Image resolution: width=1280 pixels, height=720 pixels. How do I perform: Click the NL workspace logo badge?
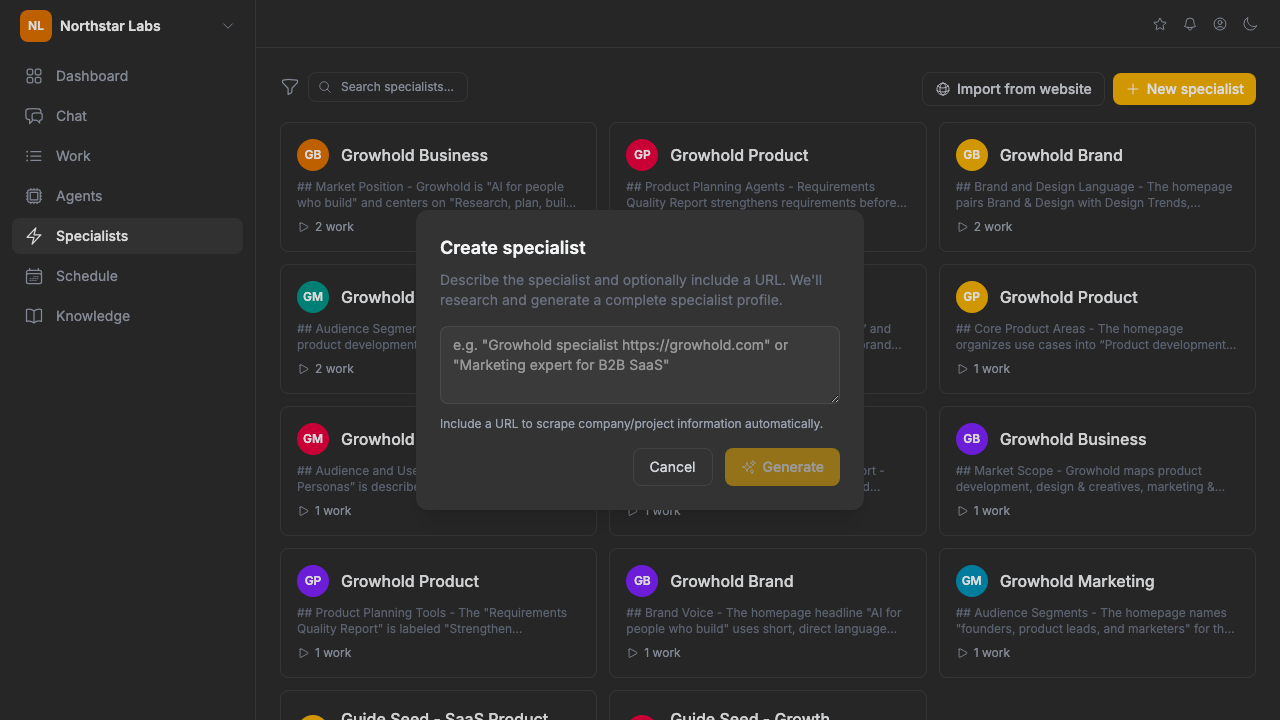[36, 26]
